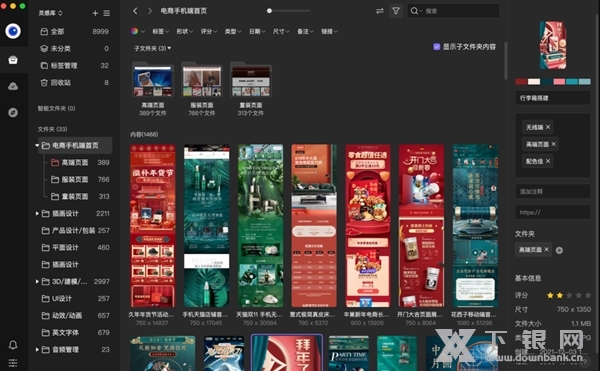Screen dimensions: 600x371
Task: Go forward with the right arrow
Action: point(150,11)
